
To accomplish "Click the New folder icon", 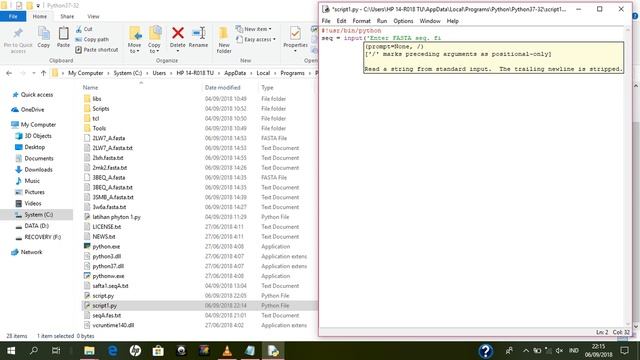I will pos(223,33).
